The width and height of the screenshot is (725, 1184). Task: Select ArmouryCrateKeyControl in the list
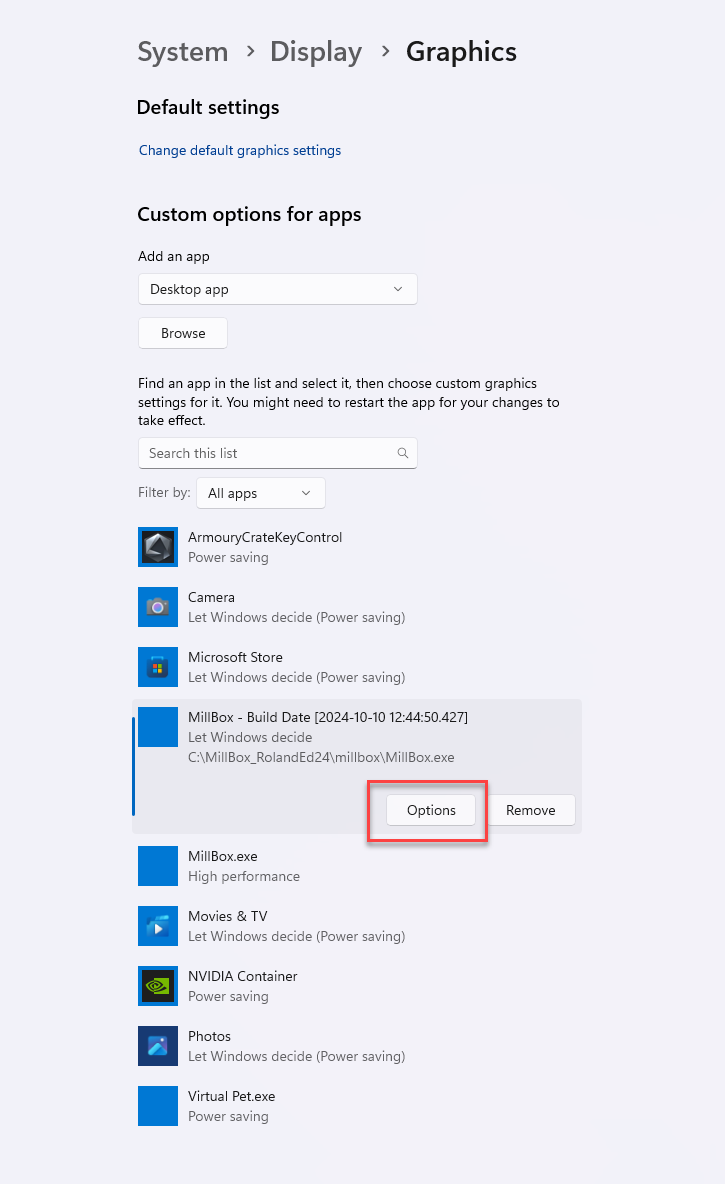click(x=356, y=547)
